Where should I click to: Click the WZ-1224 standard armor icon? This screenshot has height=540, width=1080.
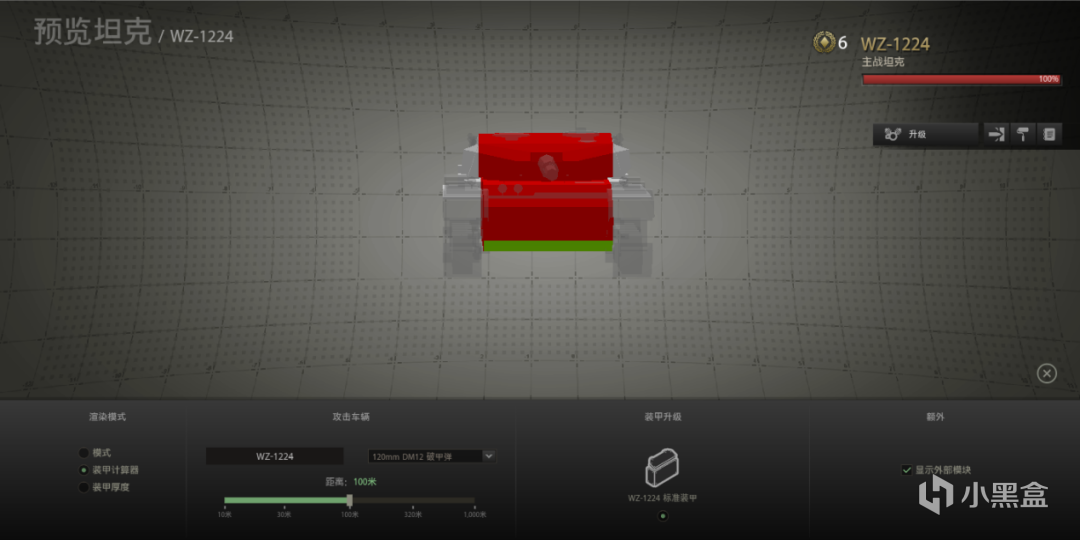(662, 468)
